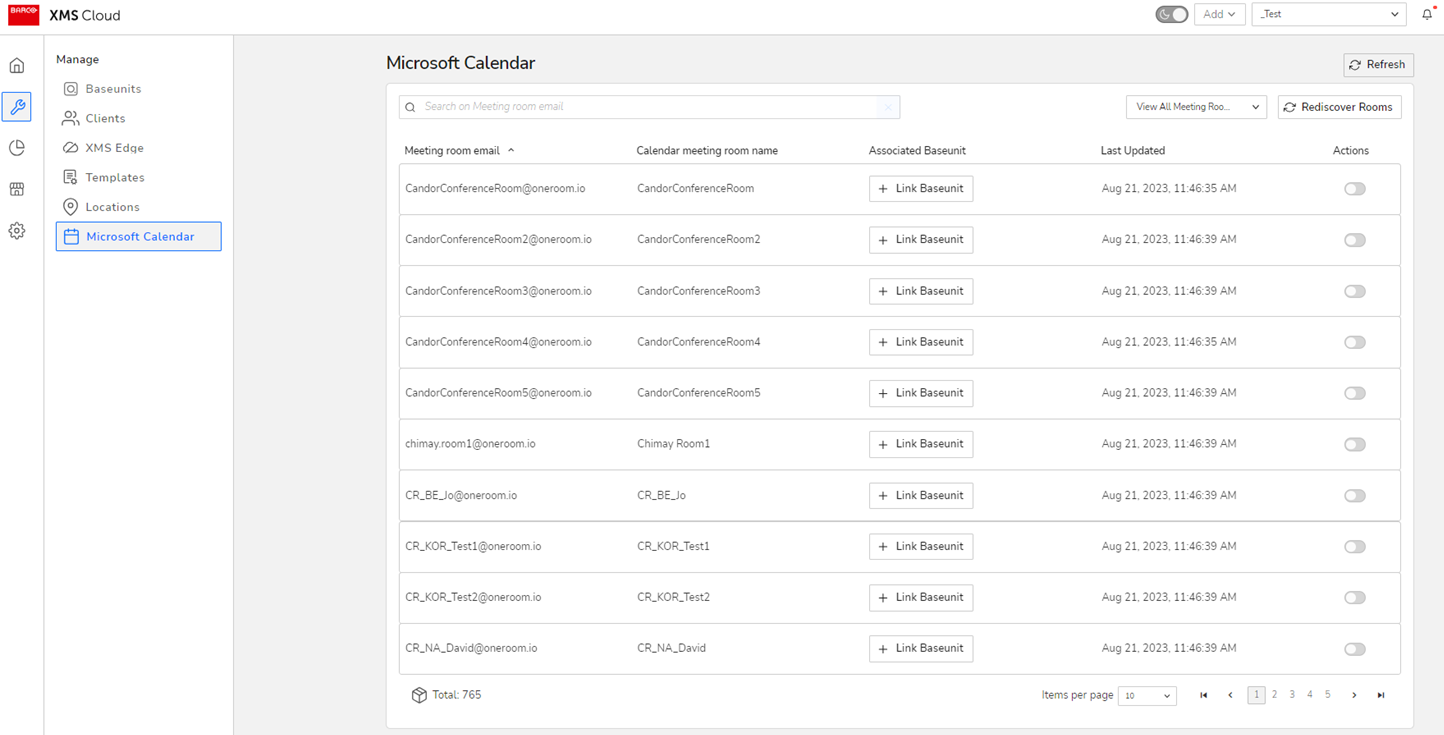Viewport: 1444px width, 735px height.
Task: Enable the toggle for CandorConferenceRoom row
Action: [x=1354, y=189]
